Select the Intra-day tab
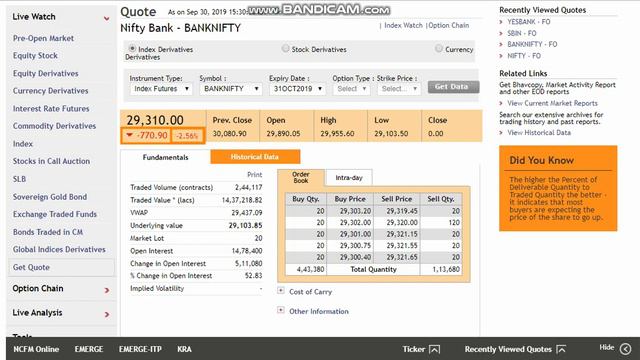The image size is (640, 360). point(349,178)
